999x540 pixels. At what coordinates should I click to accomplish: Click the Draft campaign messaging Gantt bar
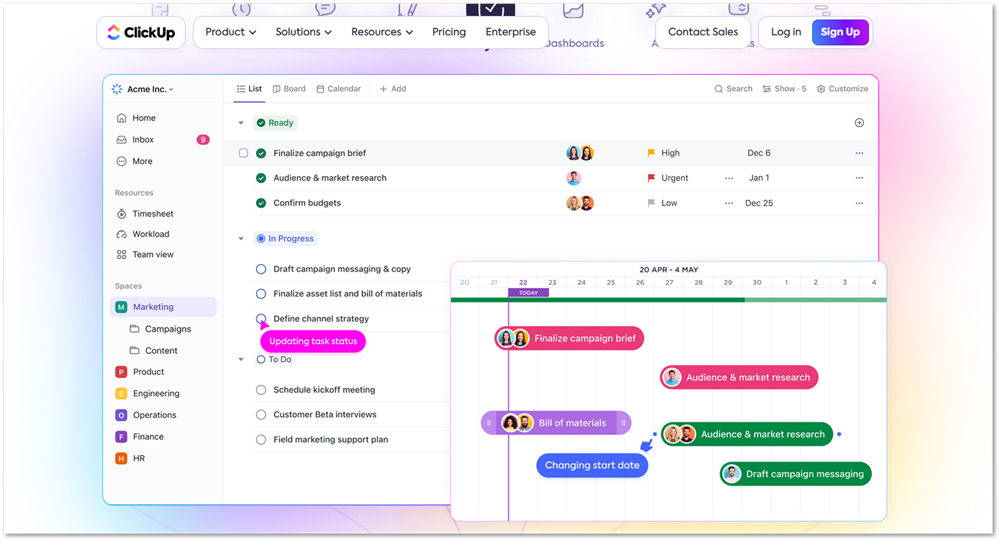click(795, 474)
